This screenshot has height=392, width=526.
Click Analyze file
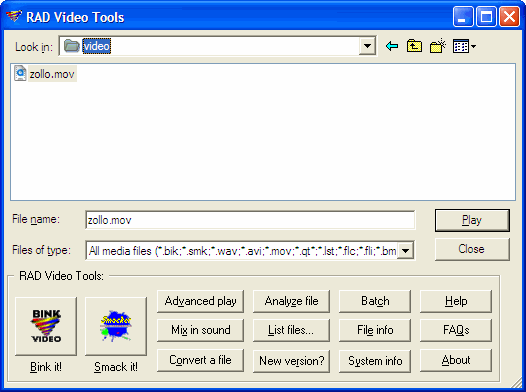point(291,301)
